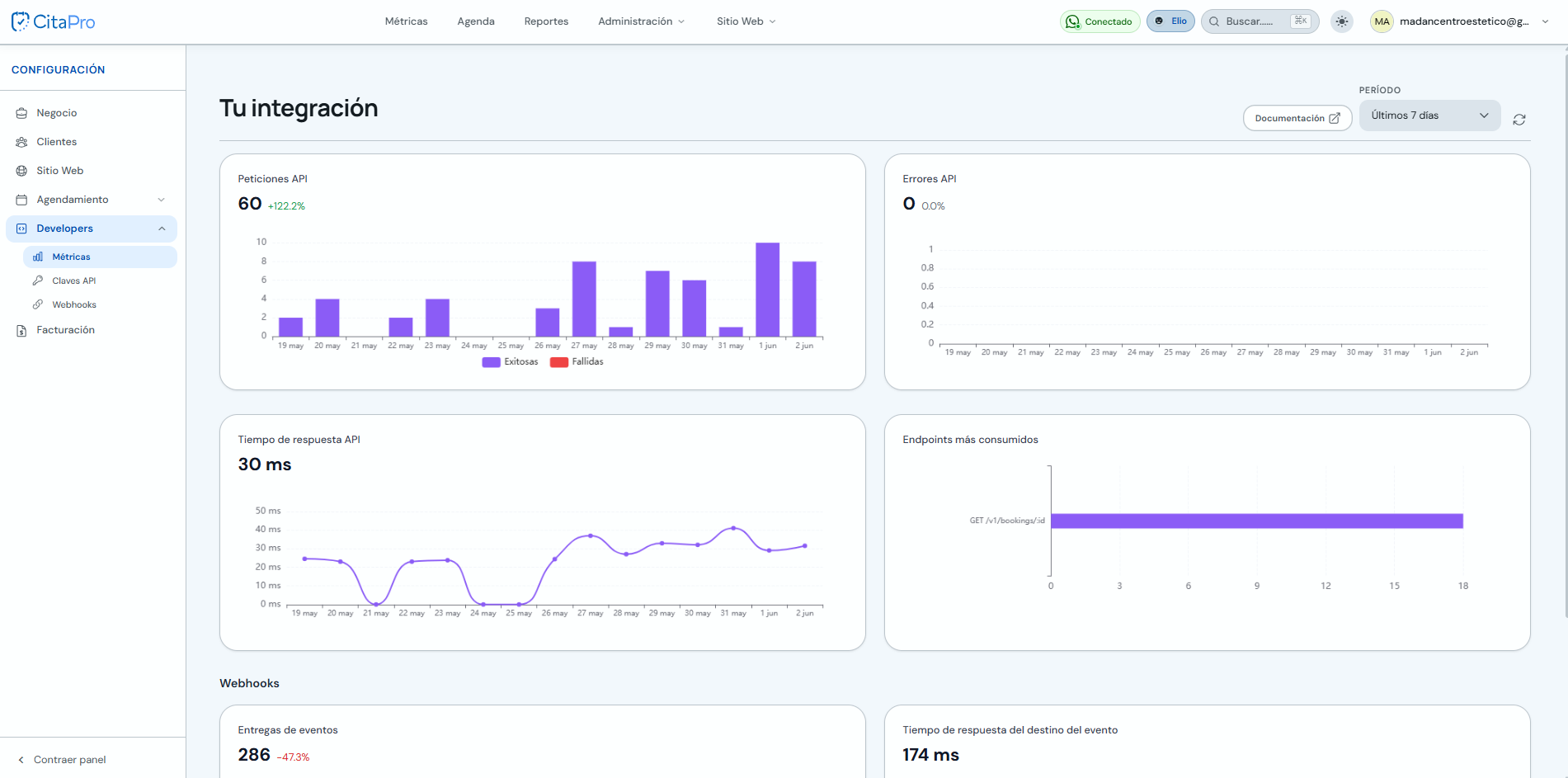This screenshot has height=778, width=1568.
Task: Click the -47.3% change indicator
Action: (x=293, y=757)
